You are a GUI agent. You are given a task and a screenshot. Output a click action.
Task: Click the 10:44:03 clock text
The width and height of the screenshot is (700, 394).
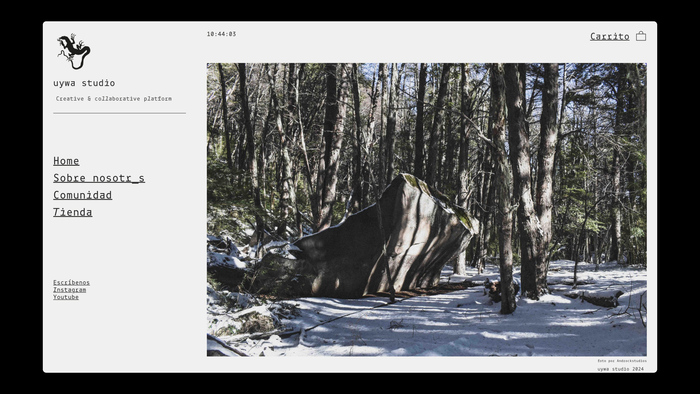point(221,34)
